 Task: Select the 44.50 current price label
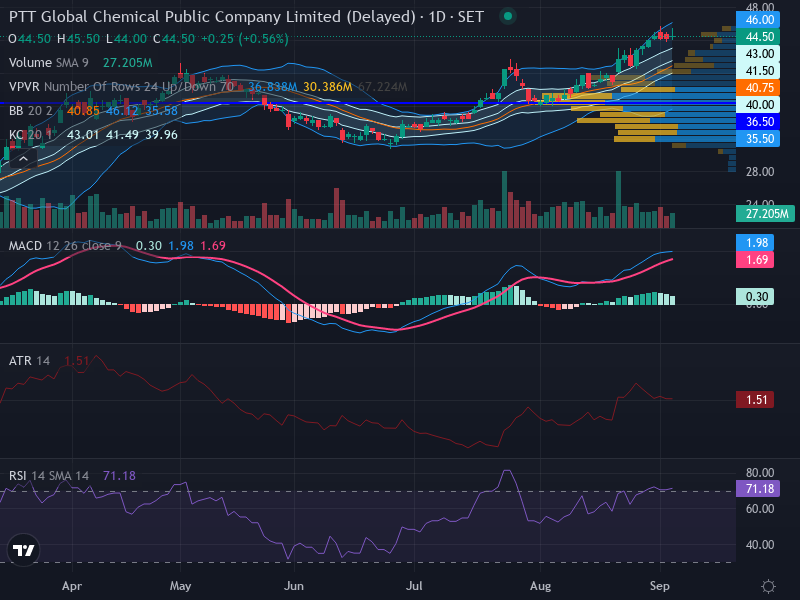coord(758,37)
